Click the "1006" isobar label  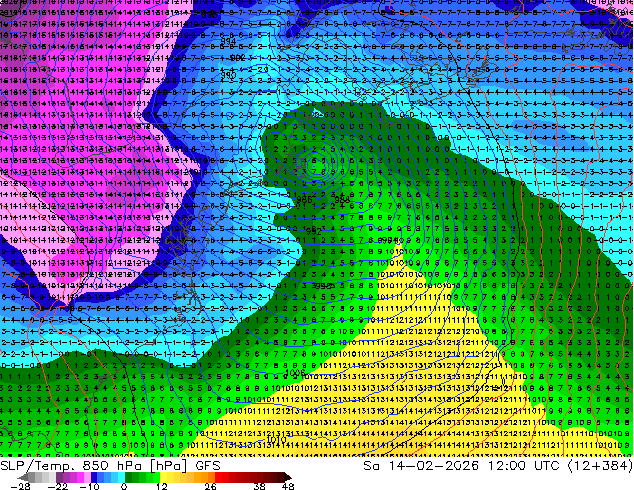pos(295,372)
